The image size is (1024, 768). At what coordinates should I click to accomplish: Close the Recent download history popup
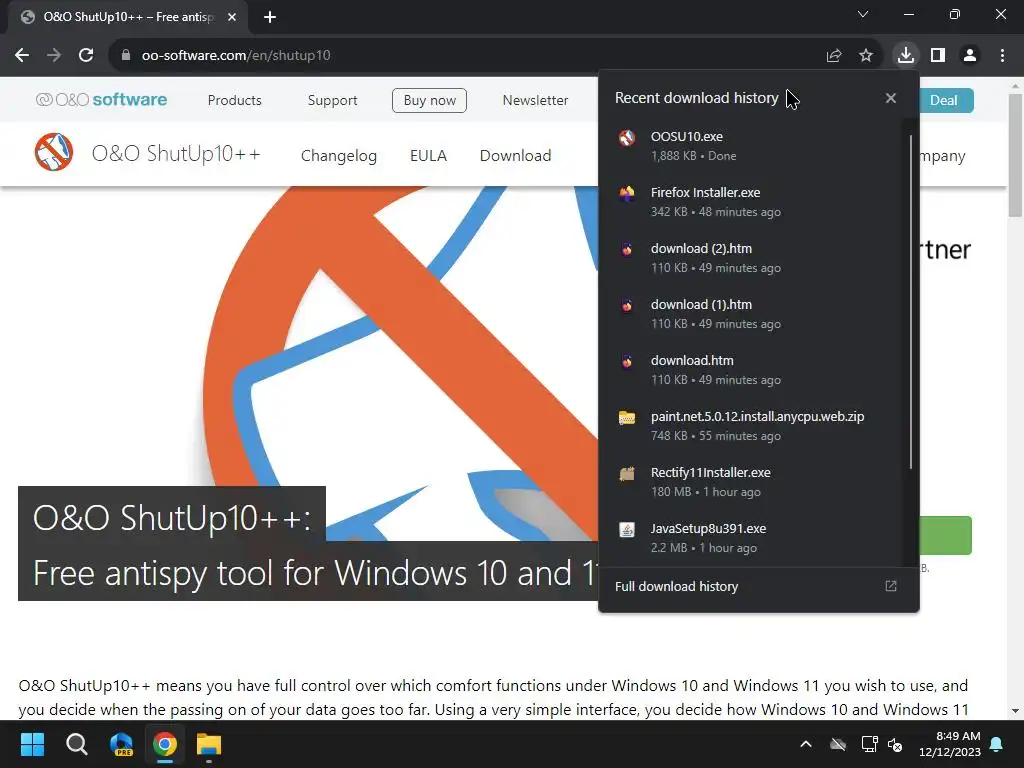(x=891, y=98)
